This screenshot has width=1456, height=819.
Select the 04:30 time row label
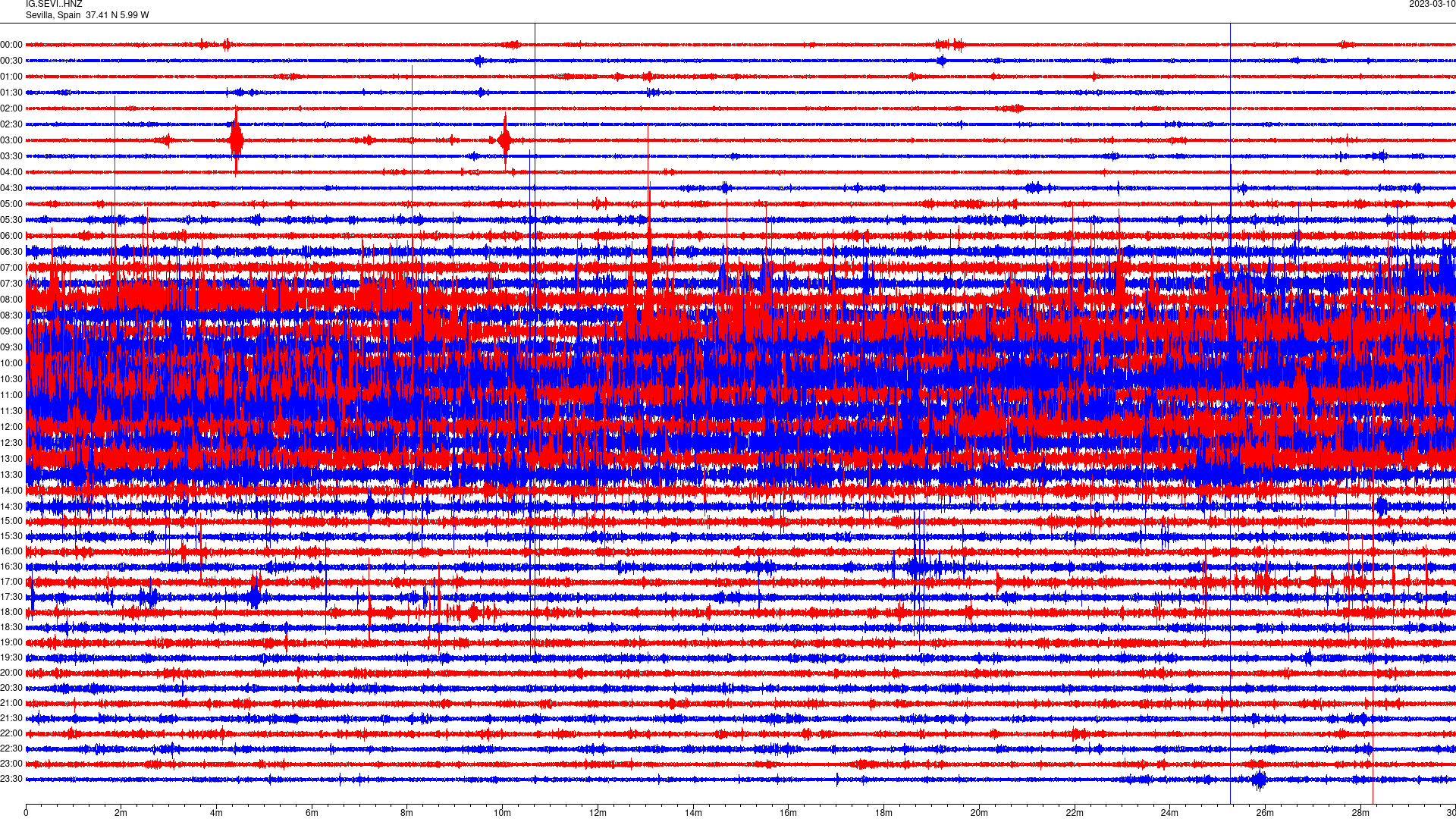pos(11,188)
